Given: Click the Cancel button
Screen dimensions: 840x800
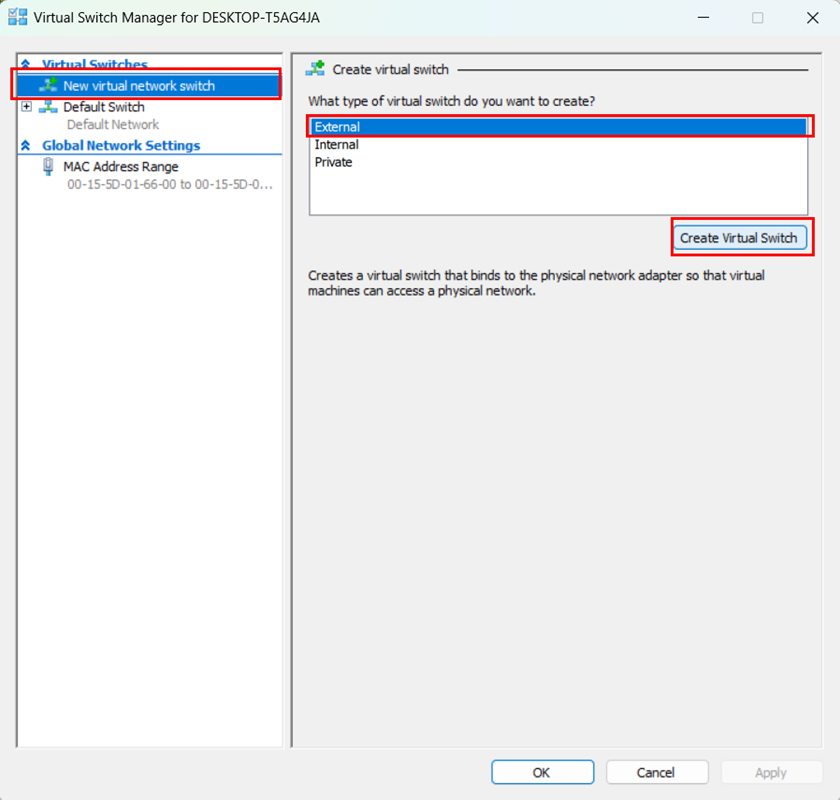Looking at the screenshot, I should [x=657, y=772].
